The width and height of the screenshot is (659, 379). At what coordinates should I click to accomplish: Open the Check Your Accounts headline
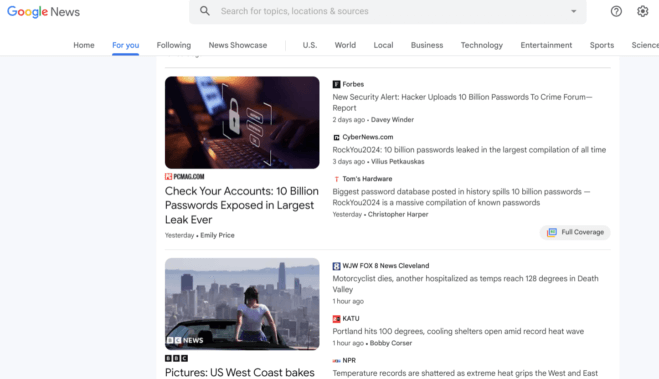point(242,205)
